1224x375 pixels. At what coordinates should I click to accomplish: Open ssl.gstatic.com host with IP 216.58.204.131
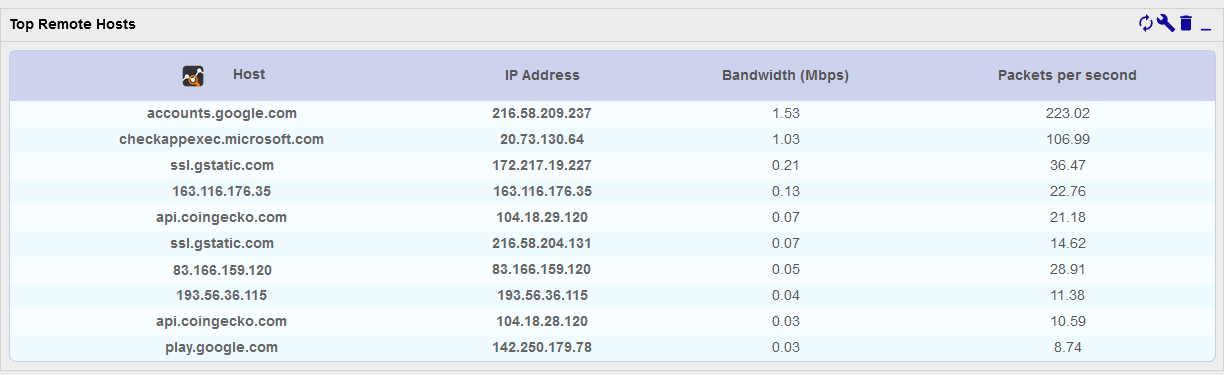point(222,243)
